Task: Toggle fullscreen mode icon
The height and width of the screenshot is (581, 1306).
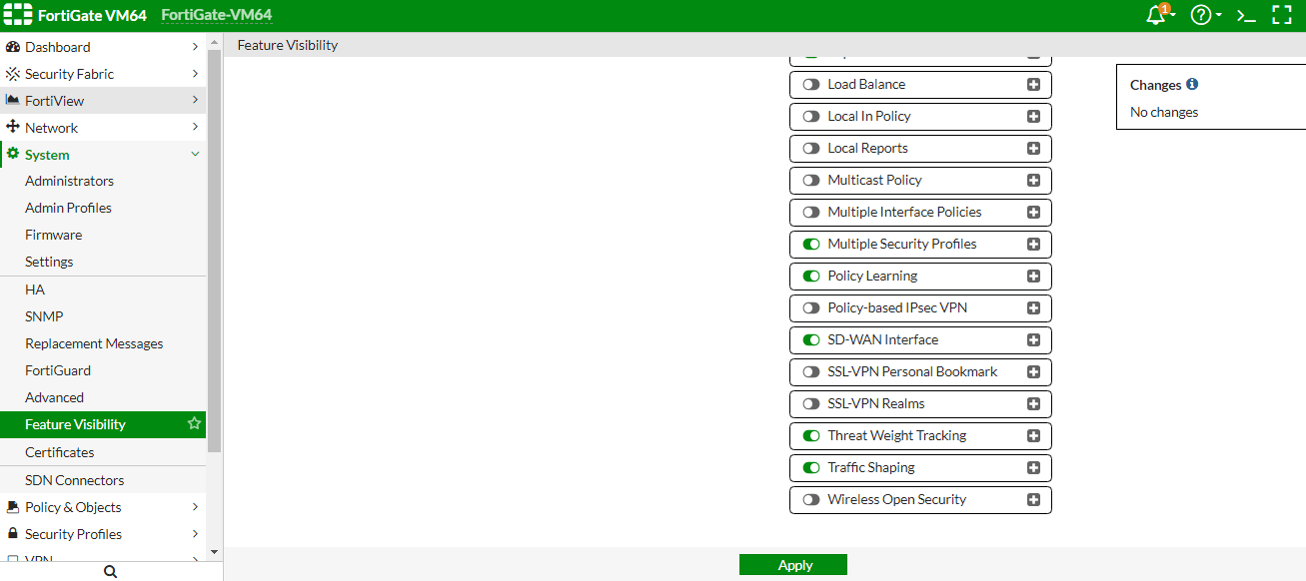Action: [1282, 15]
